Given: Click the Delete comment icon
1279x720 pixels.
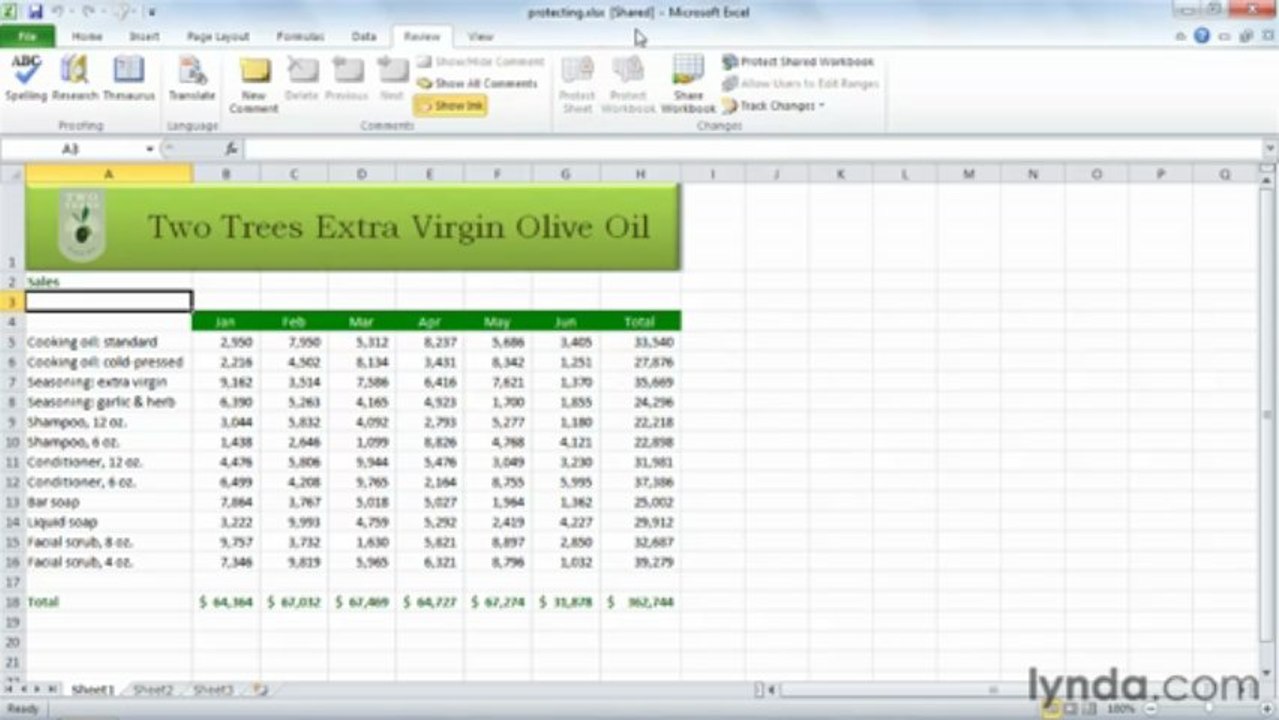Looking at the screenshot, I should point(301,78).
